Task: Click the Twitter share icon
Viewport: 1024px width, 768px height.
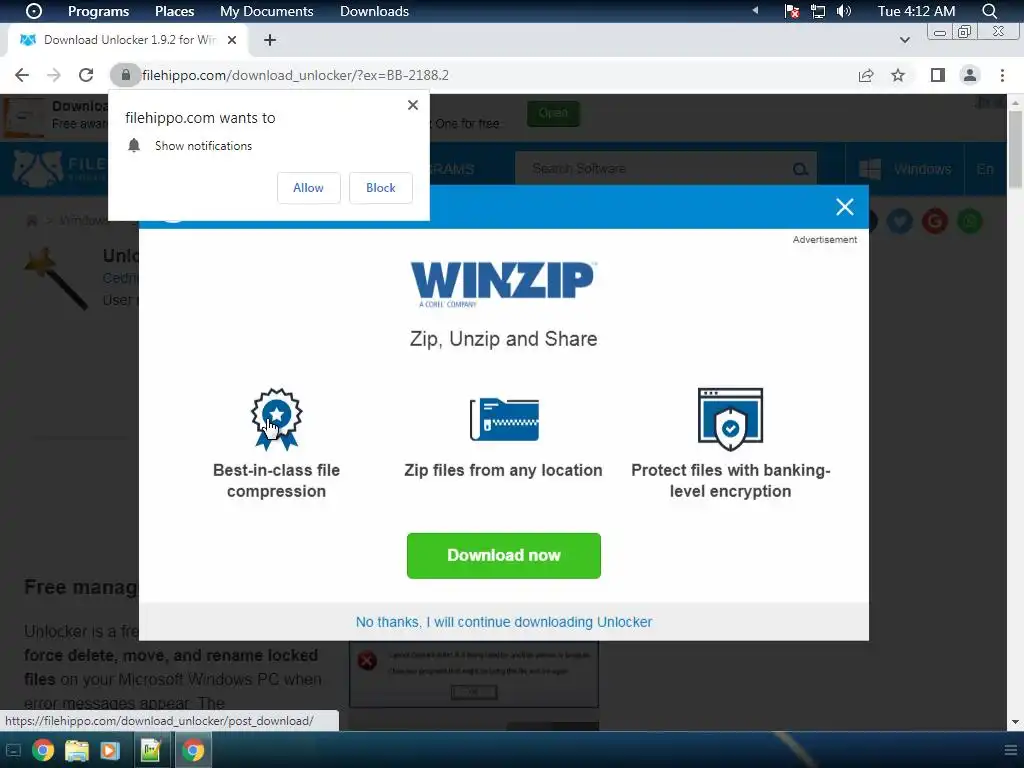Action: click(x=899, y=221)
